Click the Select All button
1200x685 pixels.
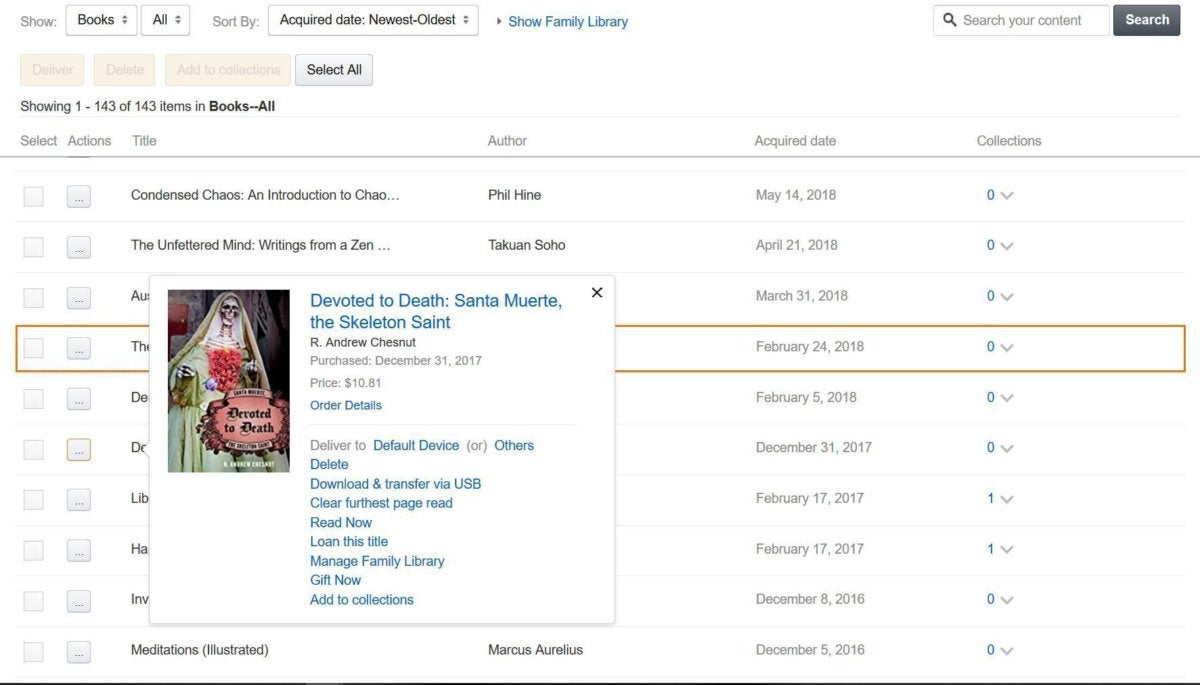coord(334,70)
